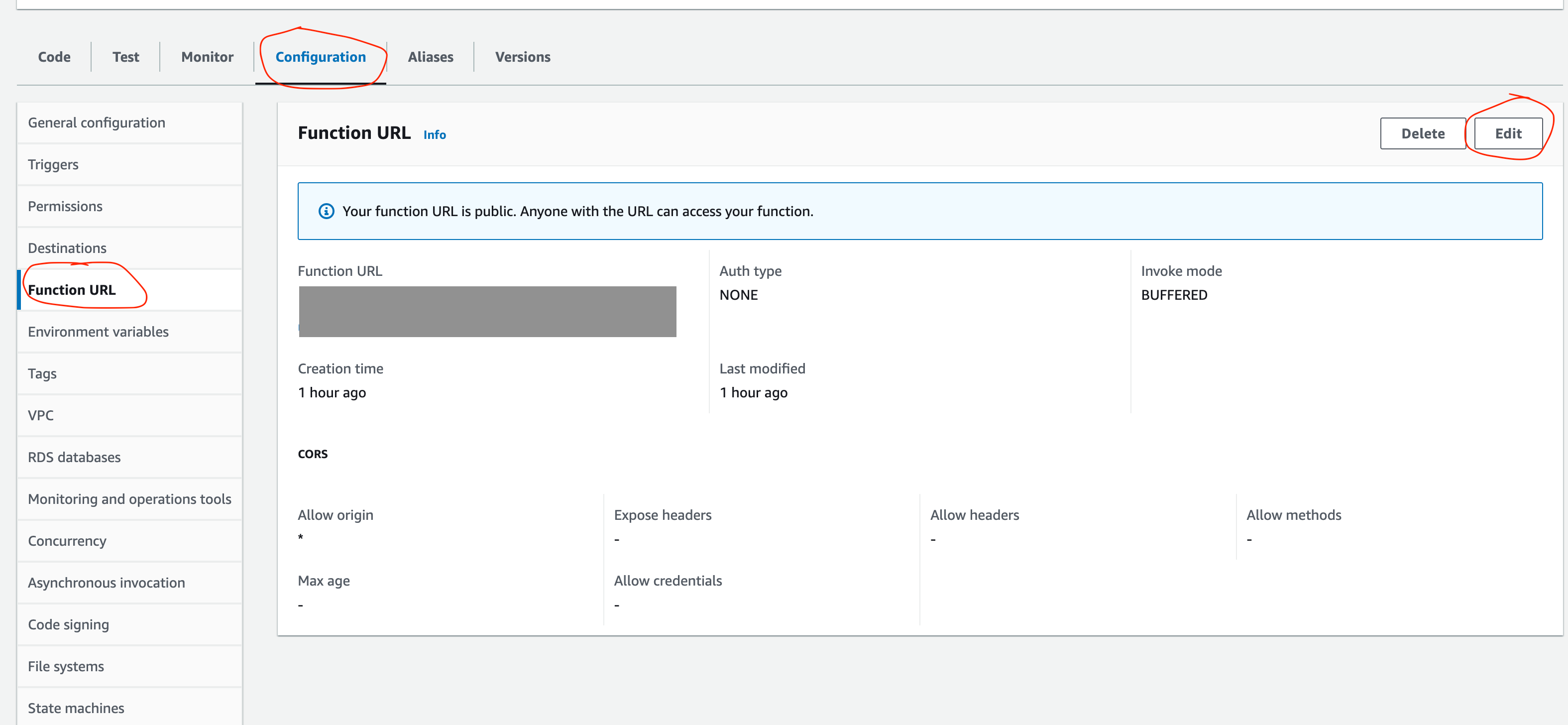The height and width of the screenshot is (725, 1568).
Task: Select the Configuration tab
Action: [x=320, y=57]
